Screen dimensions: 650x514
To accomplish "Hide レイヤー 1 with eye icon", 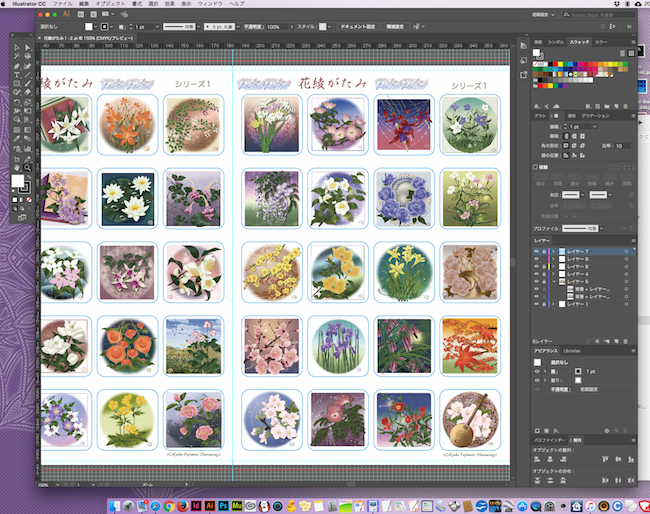I will point(536,304).
